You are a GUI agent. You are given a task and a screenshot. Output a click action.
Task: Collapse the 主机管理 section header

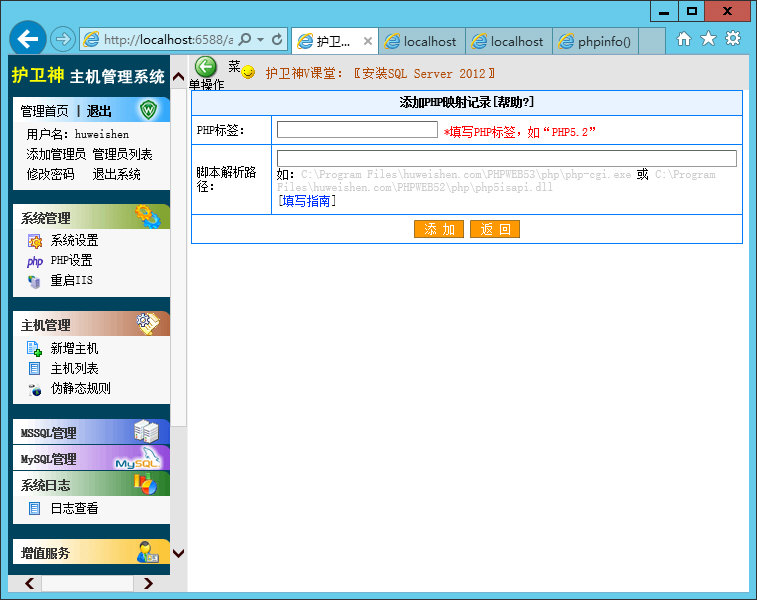91,324
